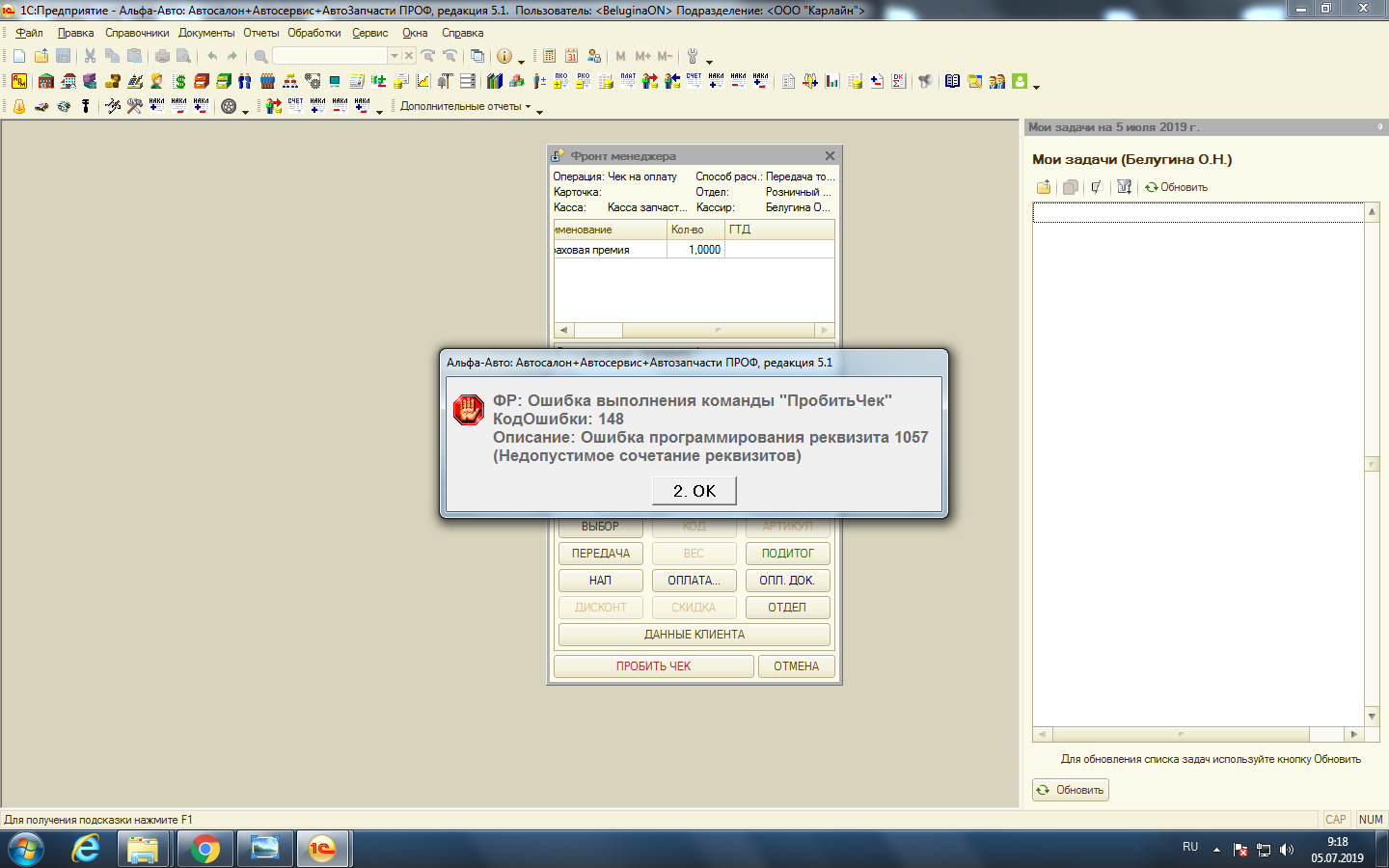Click the colored bar chart report icon
This screenshot has width=1389, height=868.
(x=832, y=81)
